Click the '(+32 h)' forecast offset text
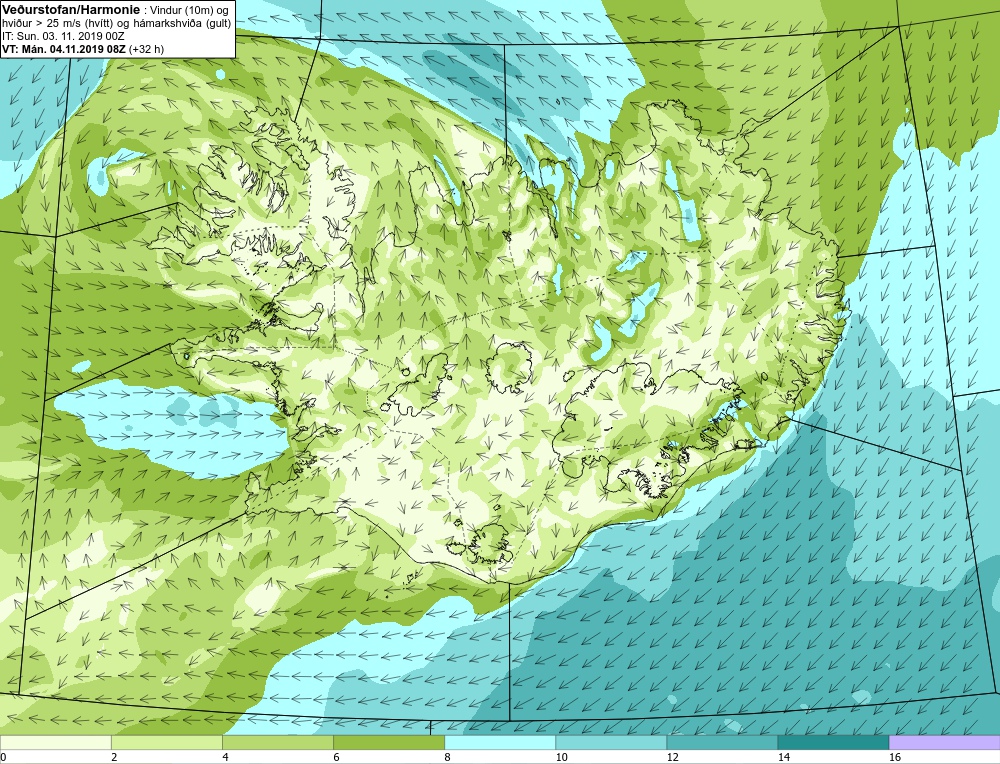 tap(147, 49)
